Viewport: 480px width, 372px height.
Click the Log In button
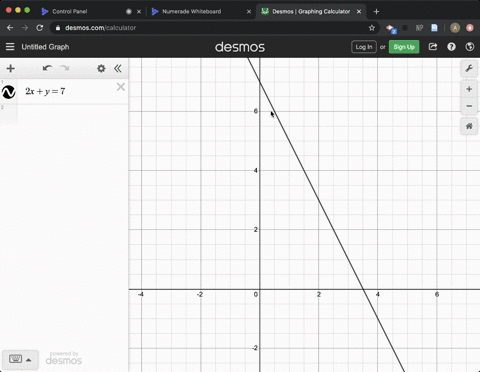coord(364,47)
